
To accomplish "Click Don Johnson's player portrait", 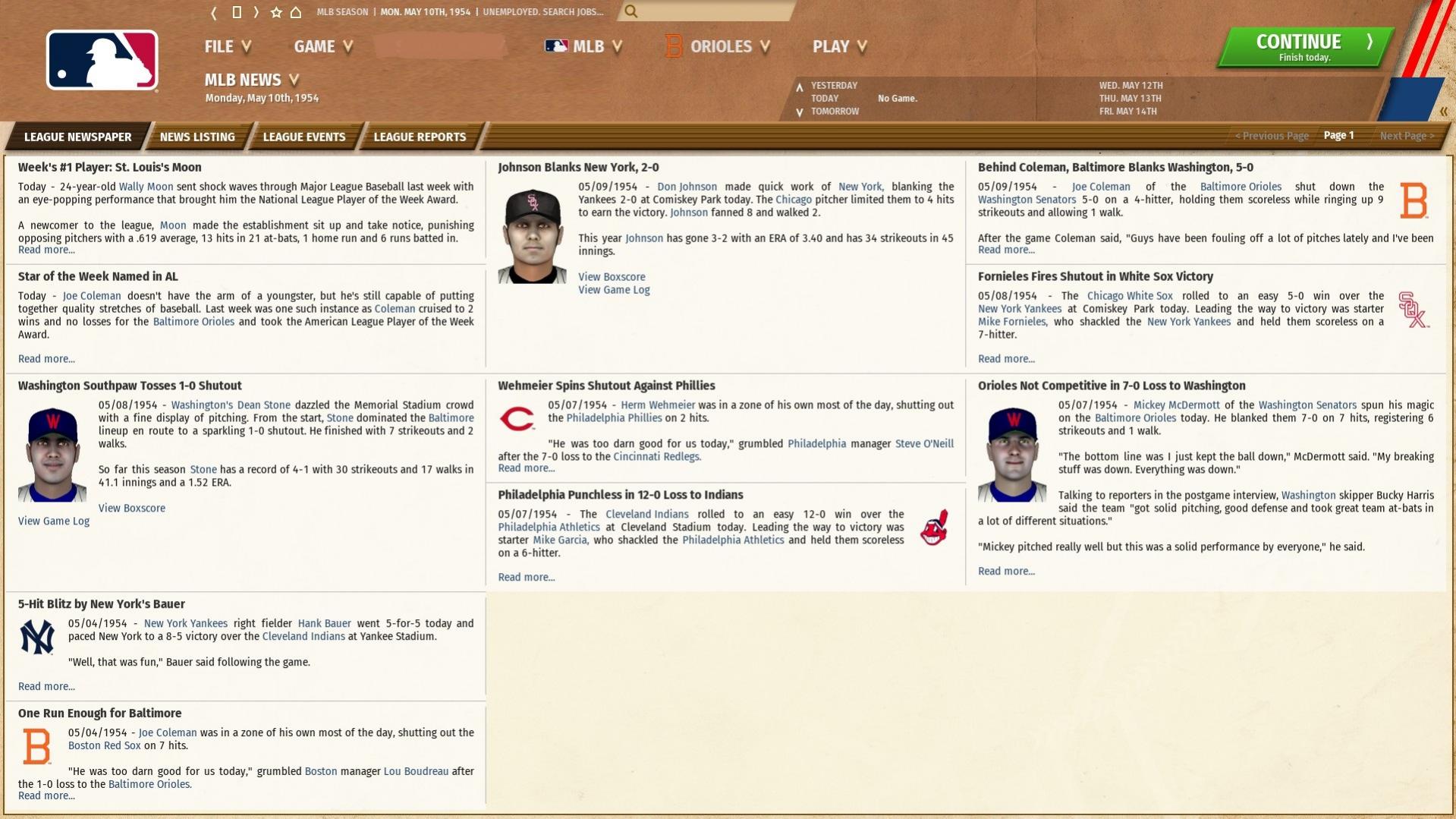I will [x=532, y=236].
